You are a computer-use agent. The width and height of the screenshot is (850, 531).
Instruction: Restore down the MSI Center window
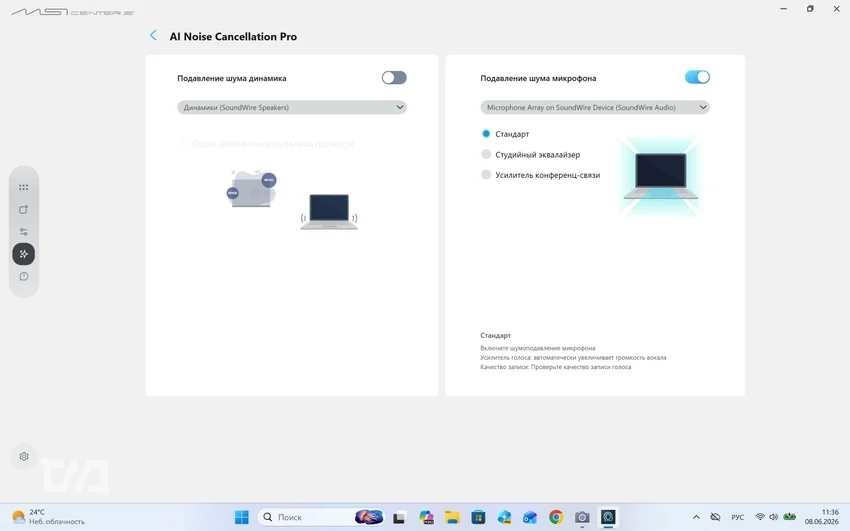coord(810,9)
